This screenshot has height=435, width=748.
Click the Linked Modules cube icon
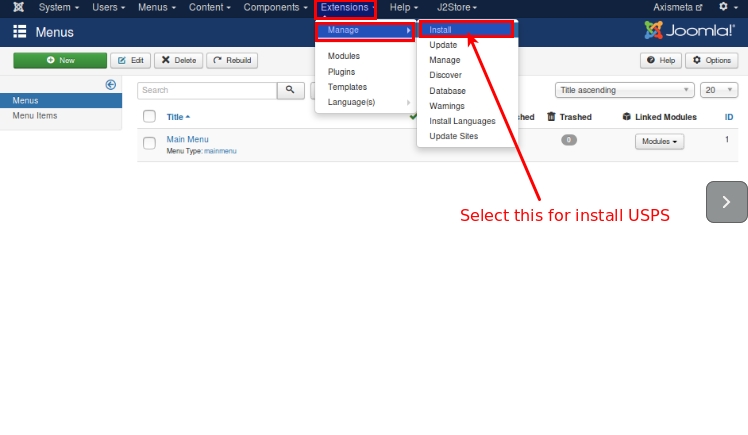[626, 116]
